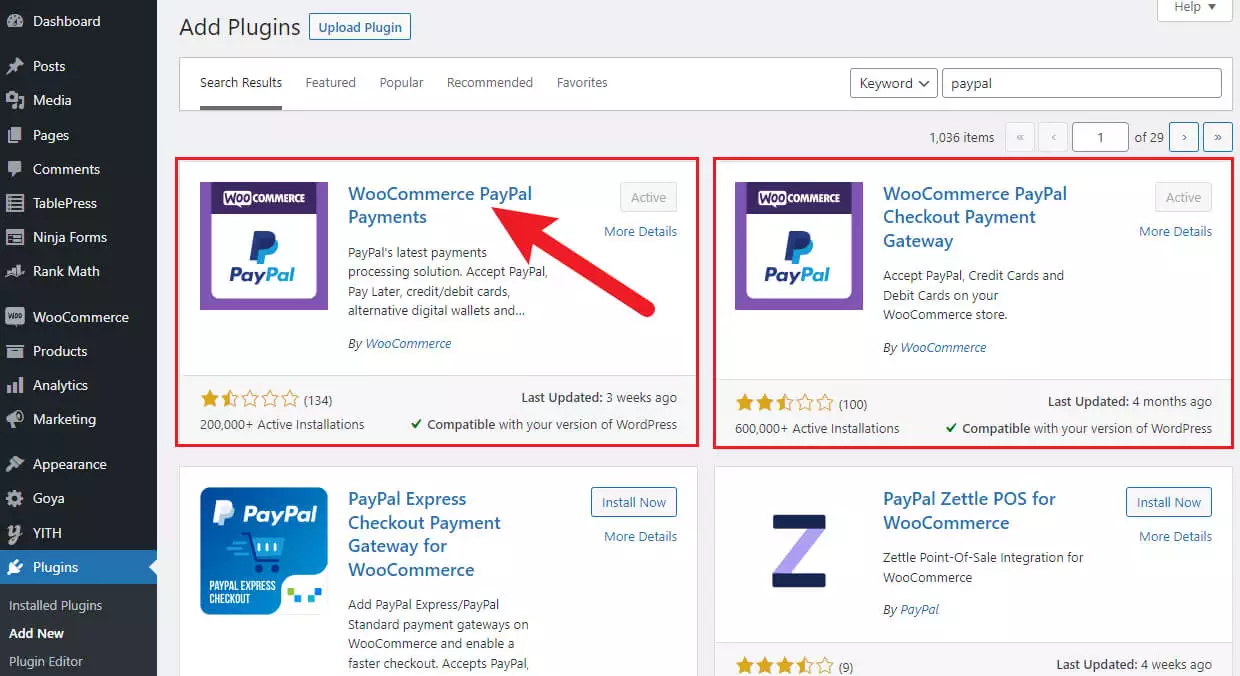Jump to last page of results

(1217, 137)
